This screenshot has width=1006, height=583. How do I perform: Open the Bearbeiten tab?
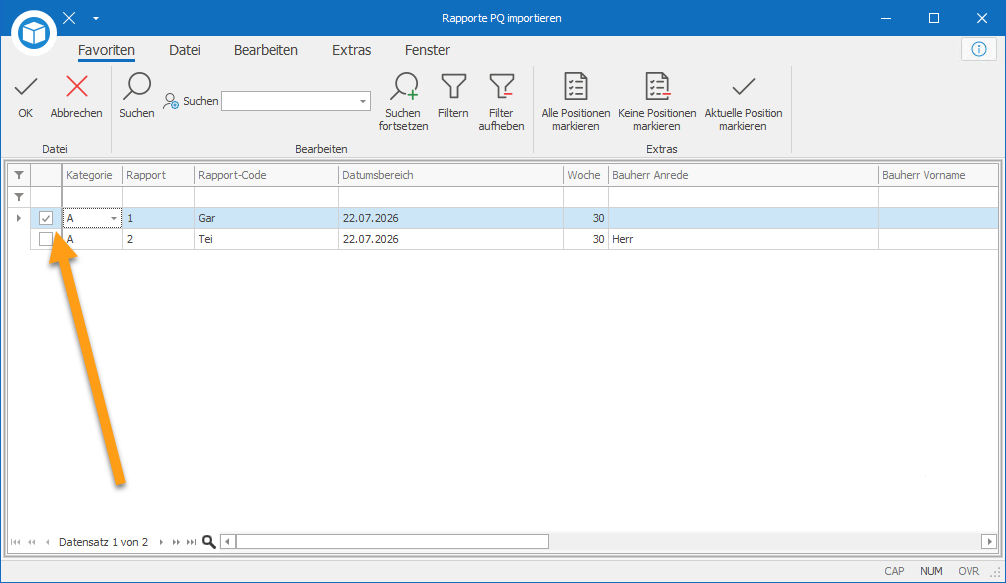(x=266, y=50)
